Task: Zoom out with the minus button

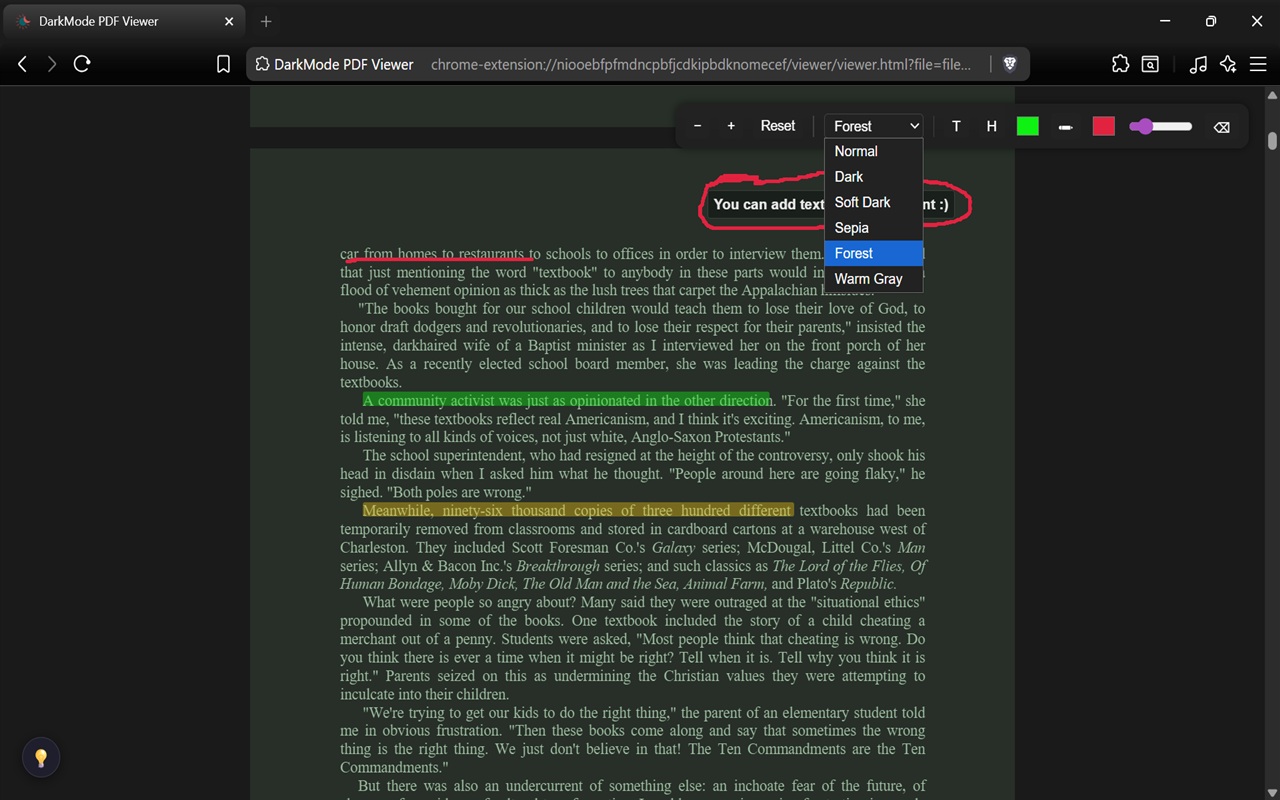Action: click(697, 126)
